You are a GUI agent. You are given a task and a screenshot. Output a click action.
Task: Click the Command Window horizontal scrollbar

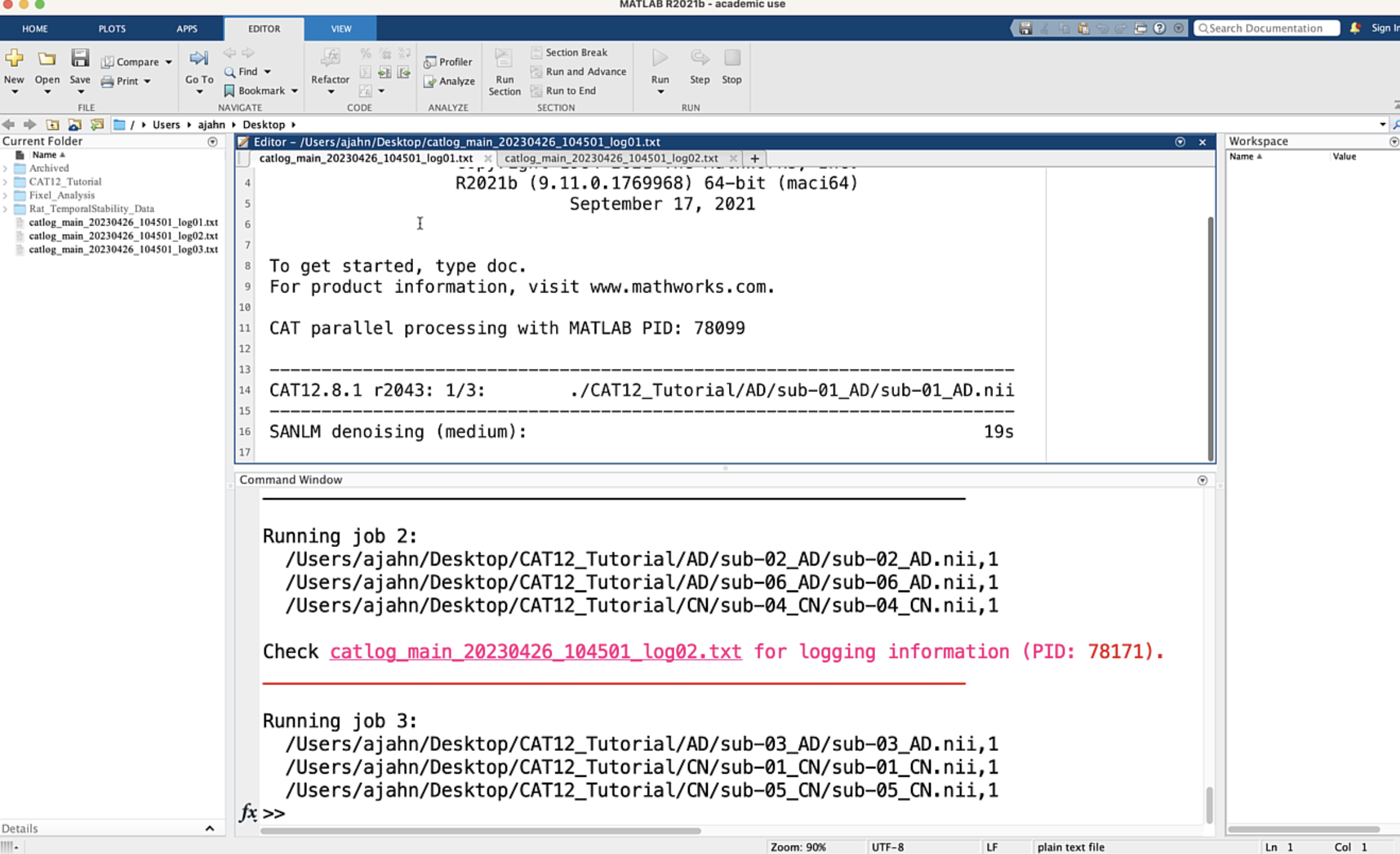point(481,830)
